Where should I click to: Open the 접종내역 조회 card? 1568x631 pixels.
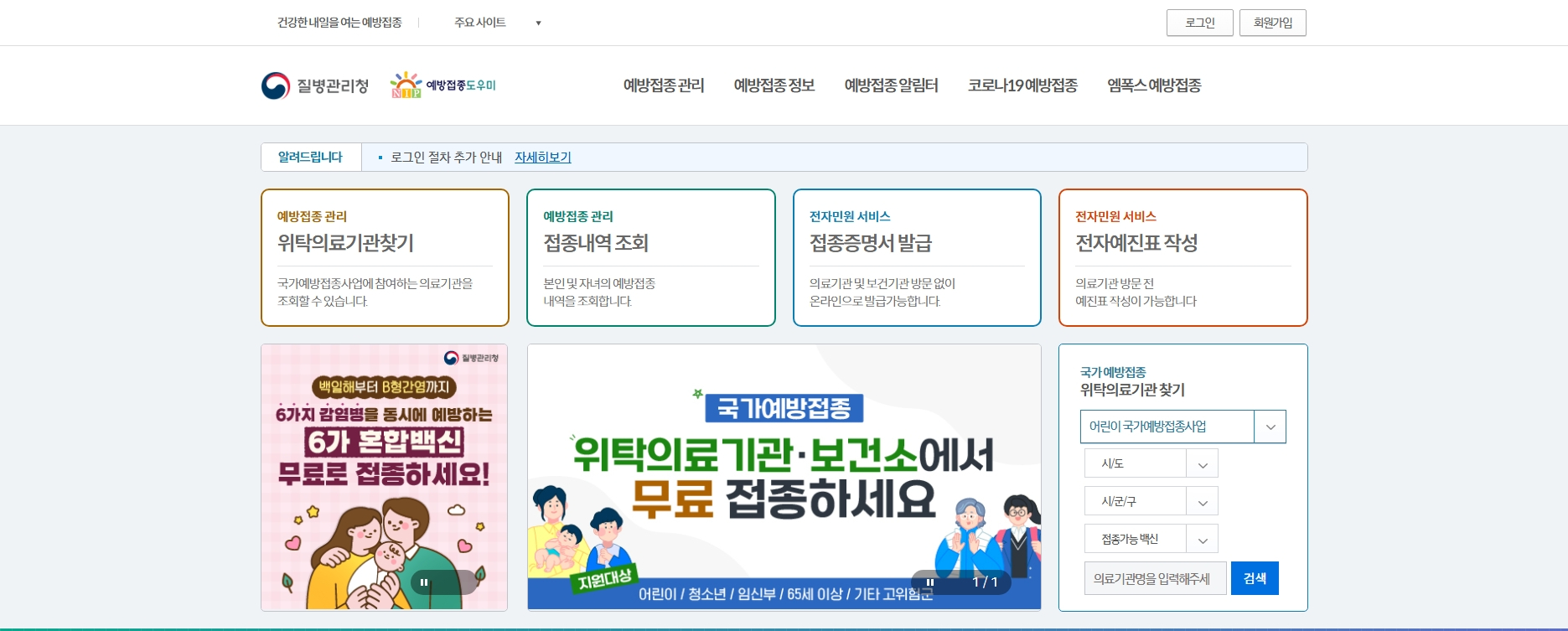pos(651,257)
